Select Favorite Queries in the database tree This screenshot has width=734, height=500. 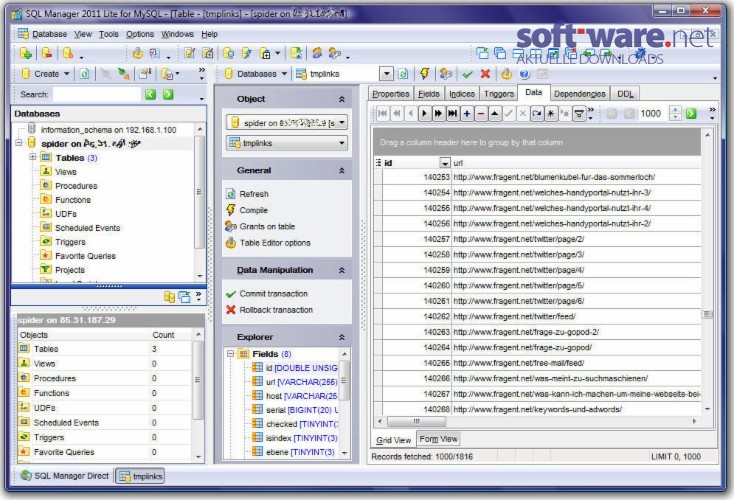[85, 256]
